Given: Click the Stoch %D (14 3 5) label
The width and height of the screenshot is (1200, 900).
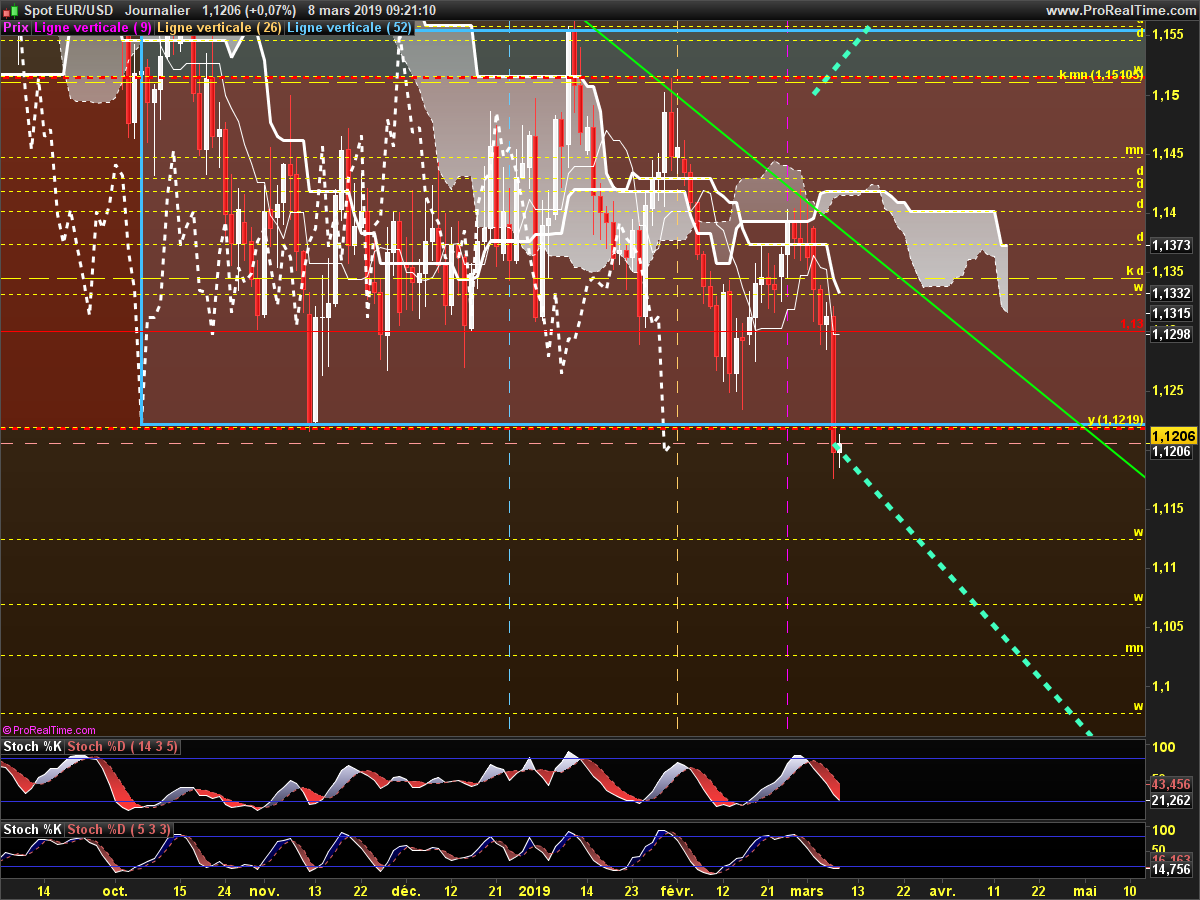Looking at the screenshot, I should pyautogui.click(x=122, y=747).
